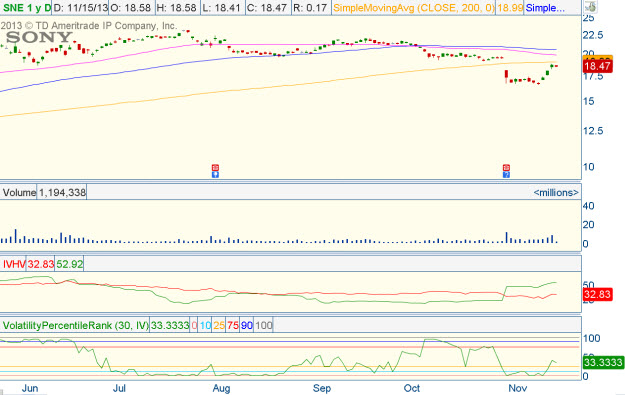Click the blue question-mark event icon near November
The image size is (625, 395).
[x=506, y=174]
